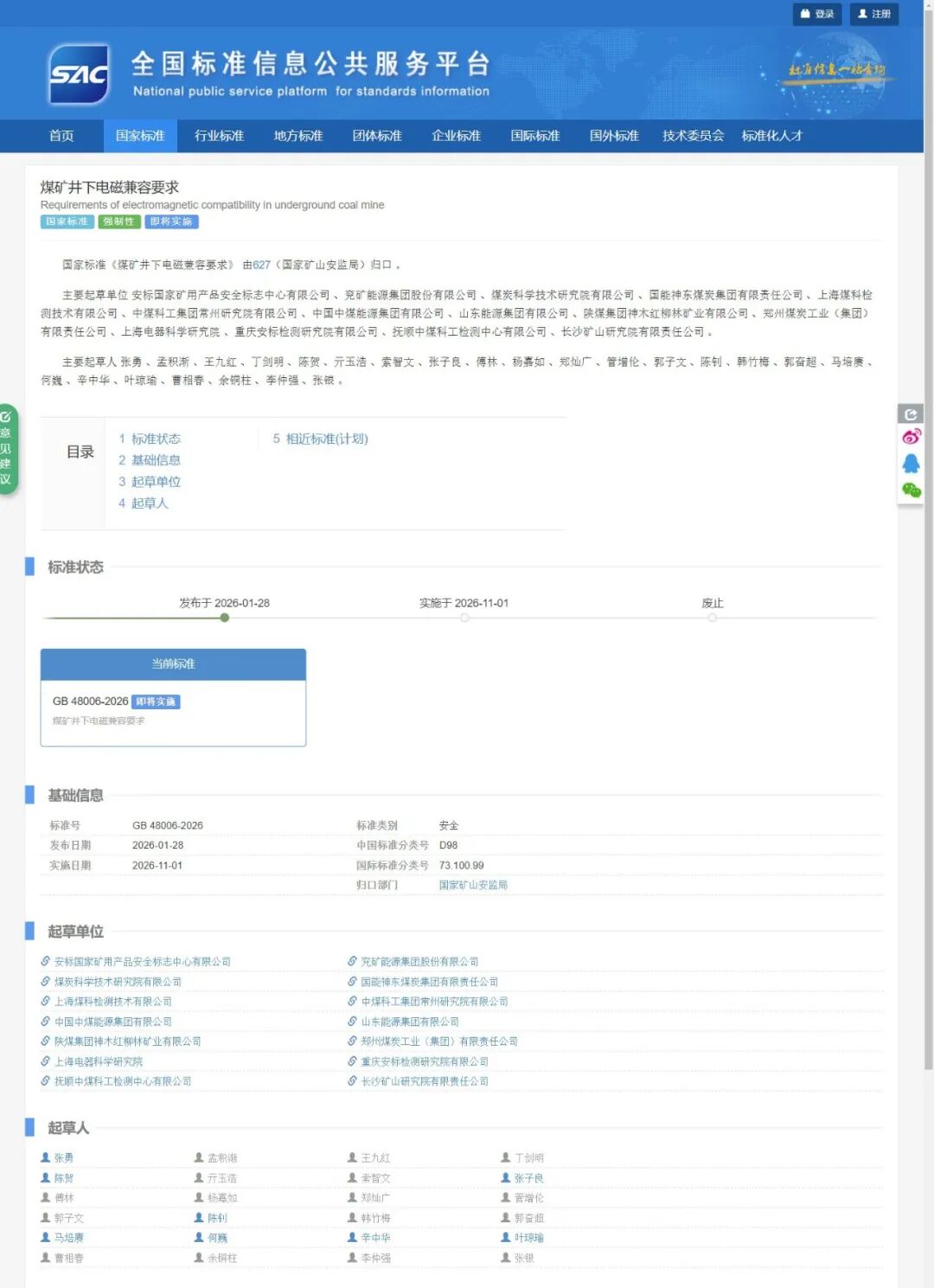The width and height of the screenshot is (934, 1288).
Task: Open the green feedback suggestion tab
Action: tap(7, 449)
